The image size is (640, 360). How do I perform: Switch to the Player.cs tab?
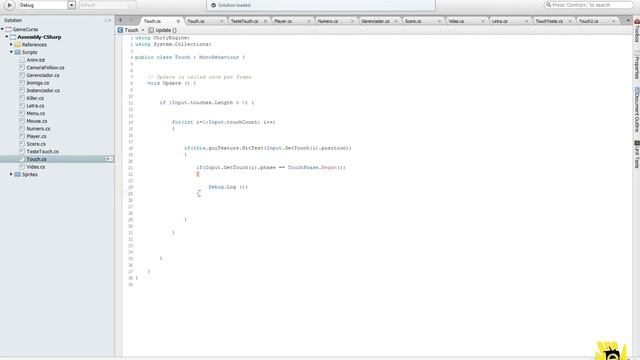[x=283, y=21]
